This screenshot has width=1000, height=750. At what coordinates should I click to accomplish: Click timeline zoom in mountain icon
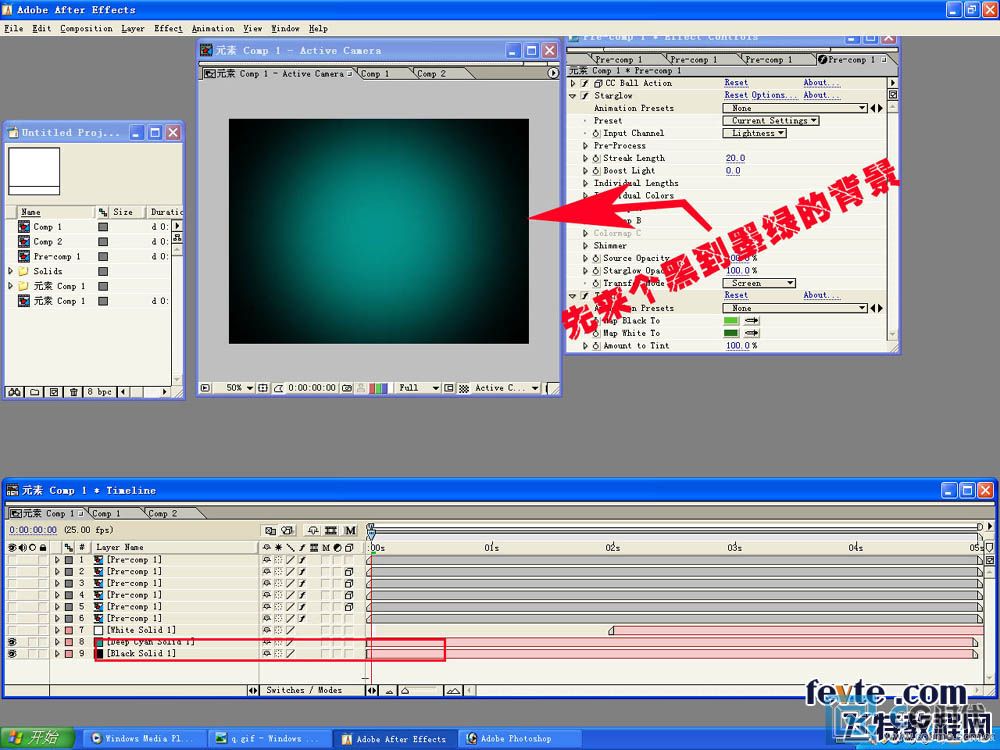tap(453, 691)
